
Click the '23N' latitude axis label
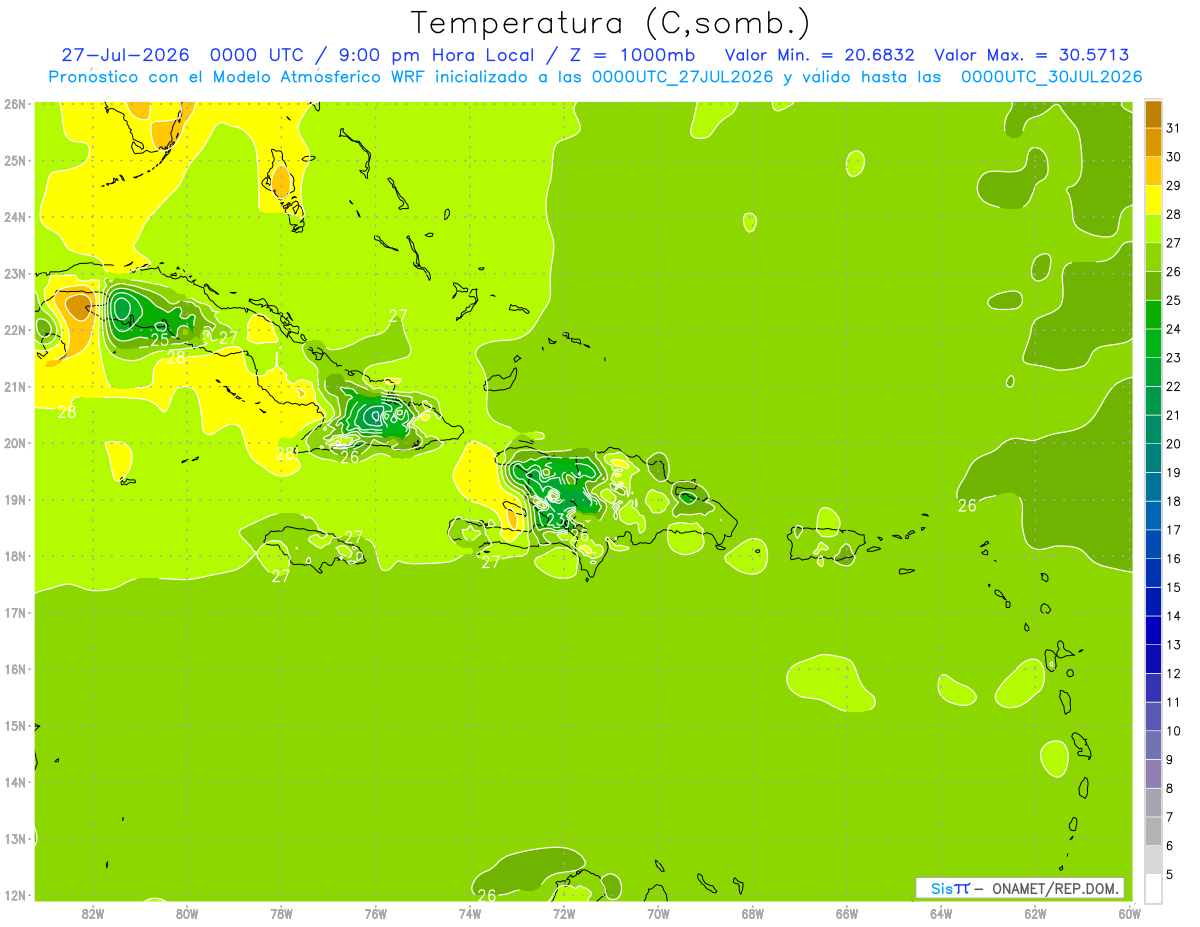[14, 273]
